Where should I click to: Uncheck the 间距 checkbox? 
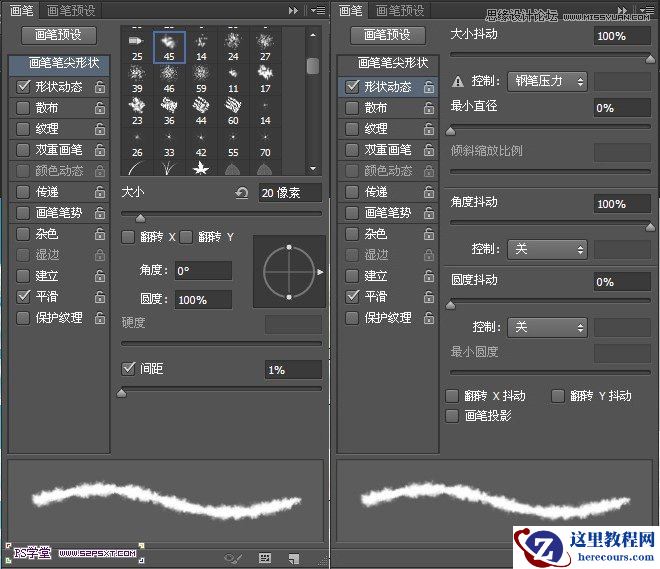128,369
